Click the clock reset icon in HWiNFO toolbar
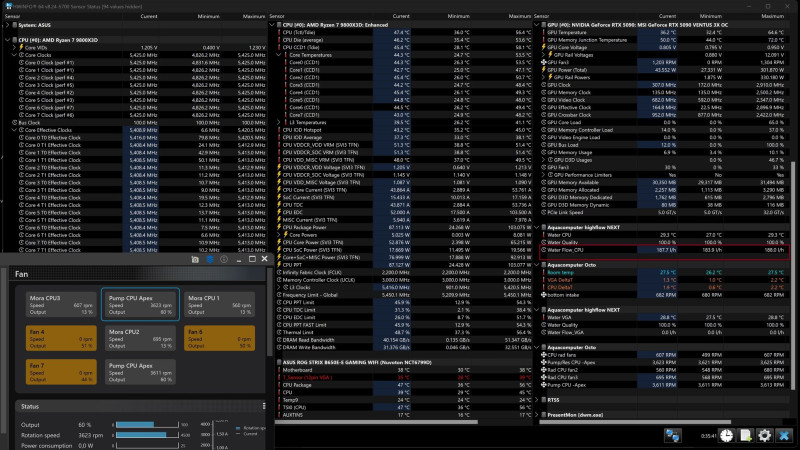This screenshot has height=450, width=800. coord(727,435)
